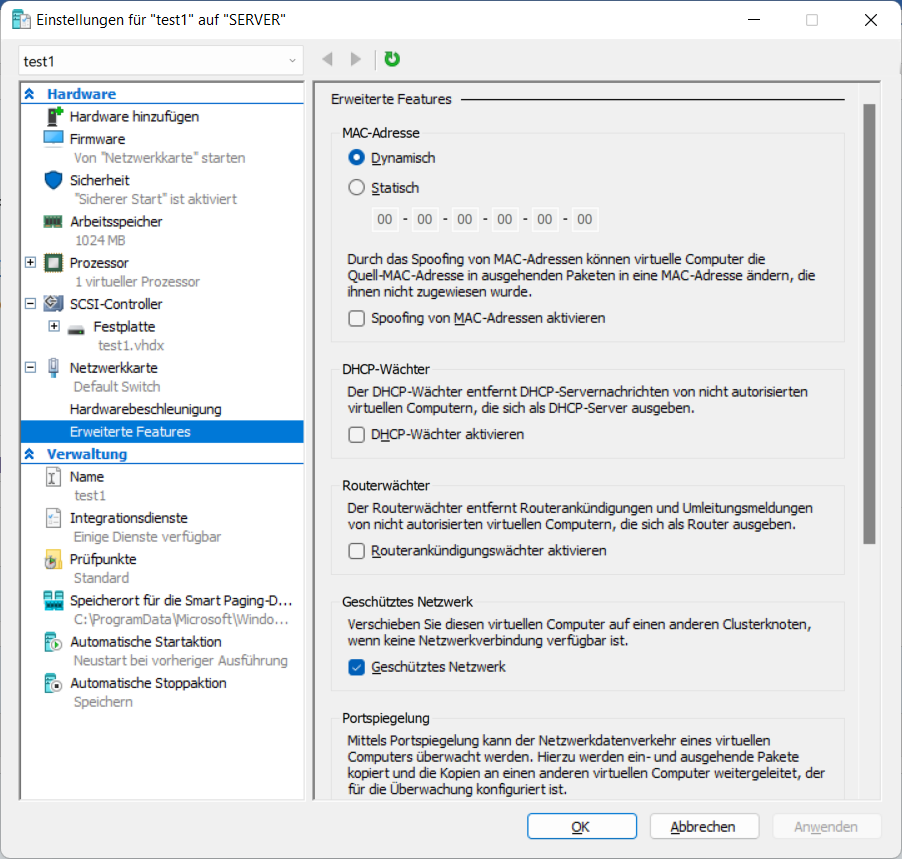Click the 'test1.vhdx' file name

click(131, 345)
